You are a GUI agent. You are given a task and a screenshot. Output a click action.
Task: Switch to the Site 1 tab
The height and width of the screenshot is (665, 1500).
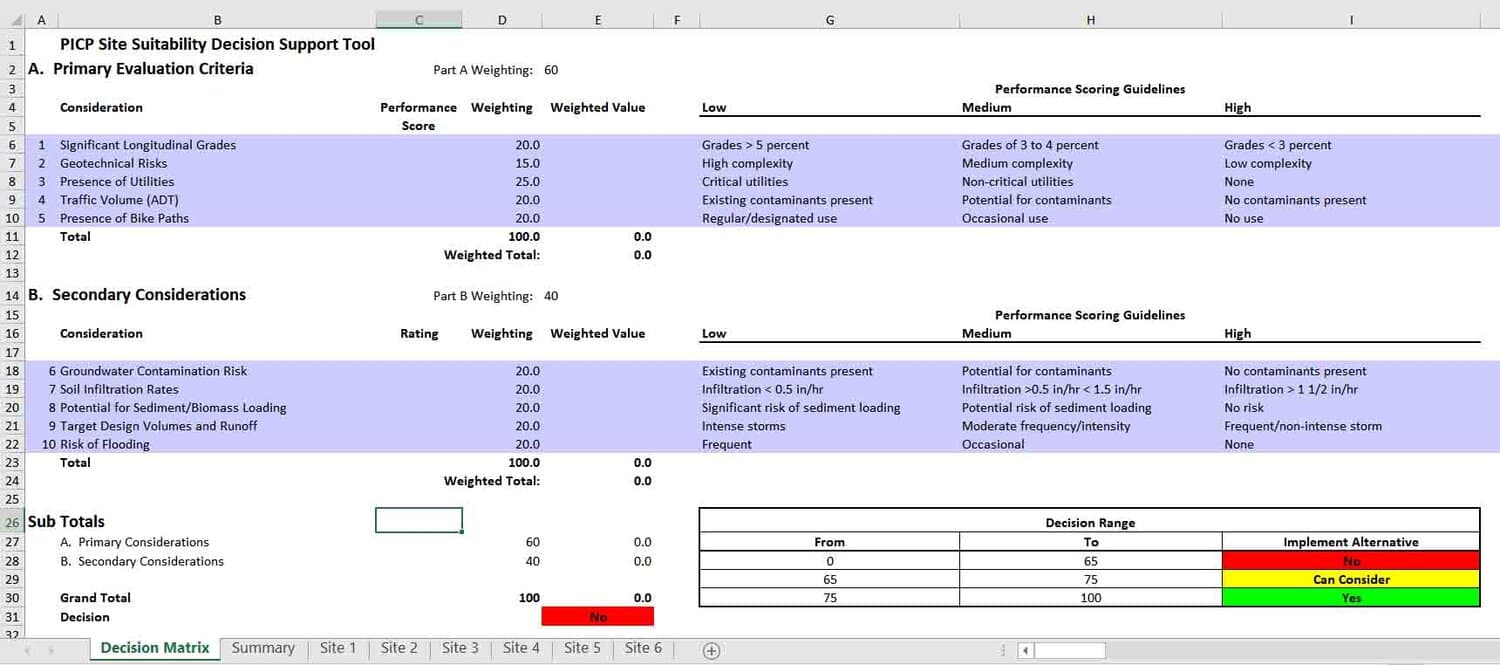(x=338, y=648)
